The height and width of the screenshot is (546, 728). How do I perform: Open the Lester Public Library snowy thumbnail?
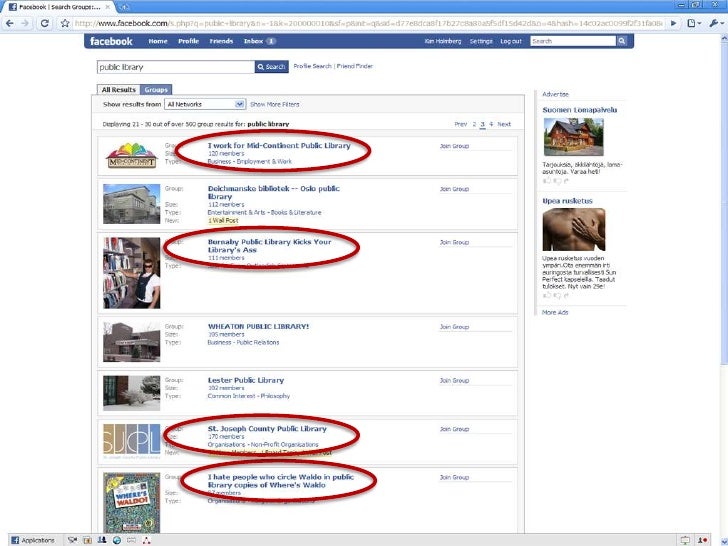(x=131, y=393)
